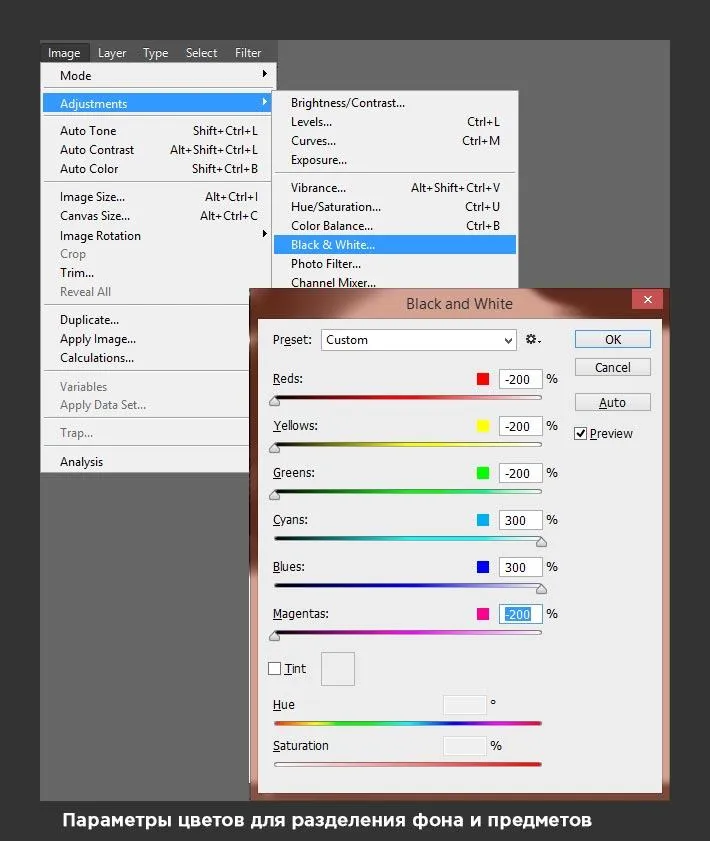The width and height of the screenshot is (710, 841).
Task: Select Auto Contrast command
Action: tap(158, 150)
